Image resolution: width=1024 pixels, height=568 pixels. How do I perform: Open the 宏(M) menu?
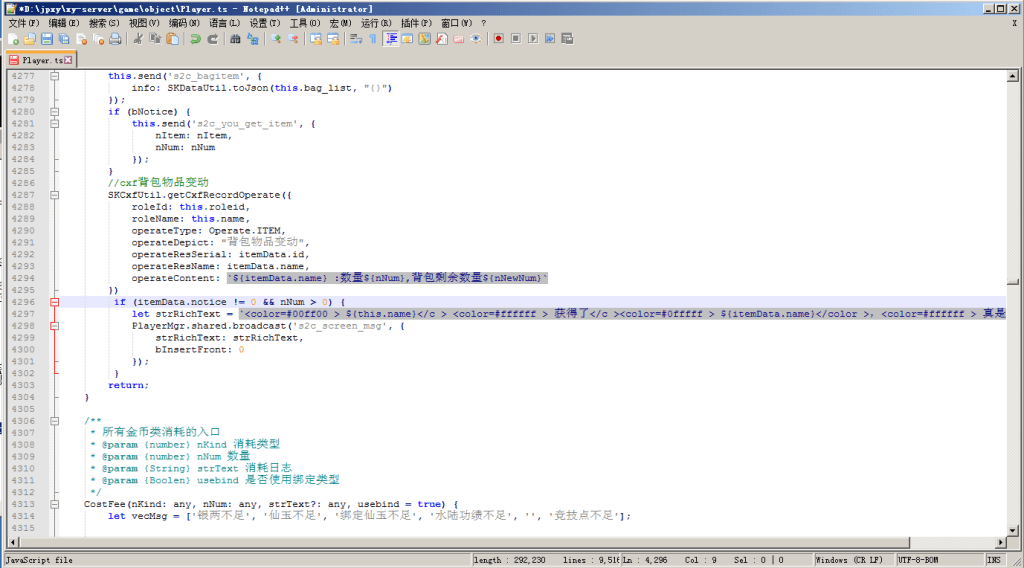[340, 23]
